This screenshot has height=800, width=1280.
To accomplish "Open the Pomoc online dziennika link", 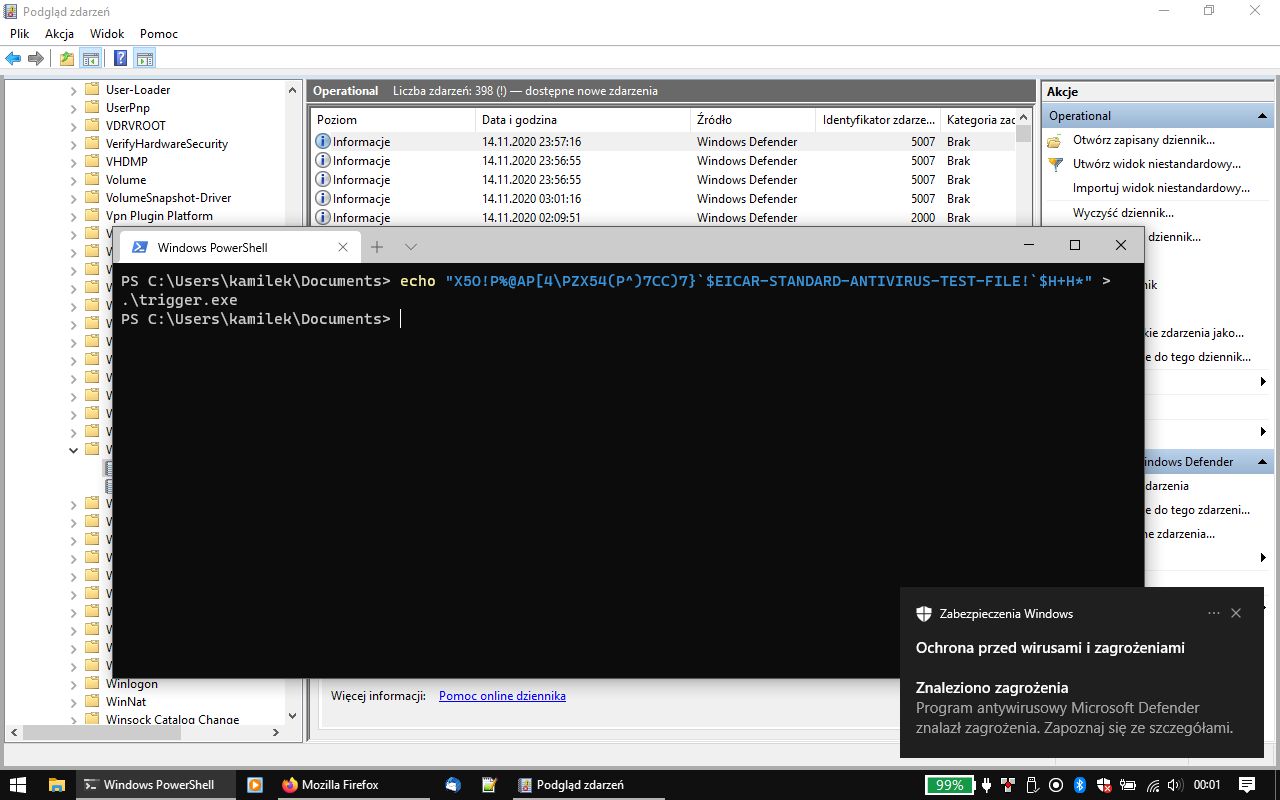I will (502, 696).
